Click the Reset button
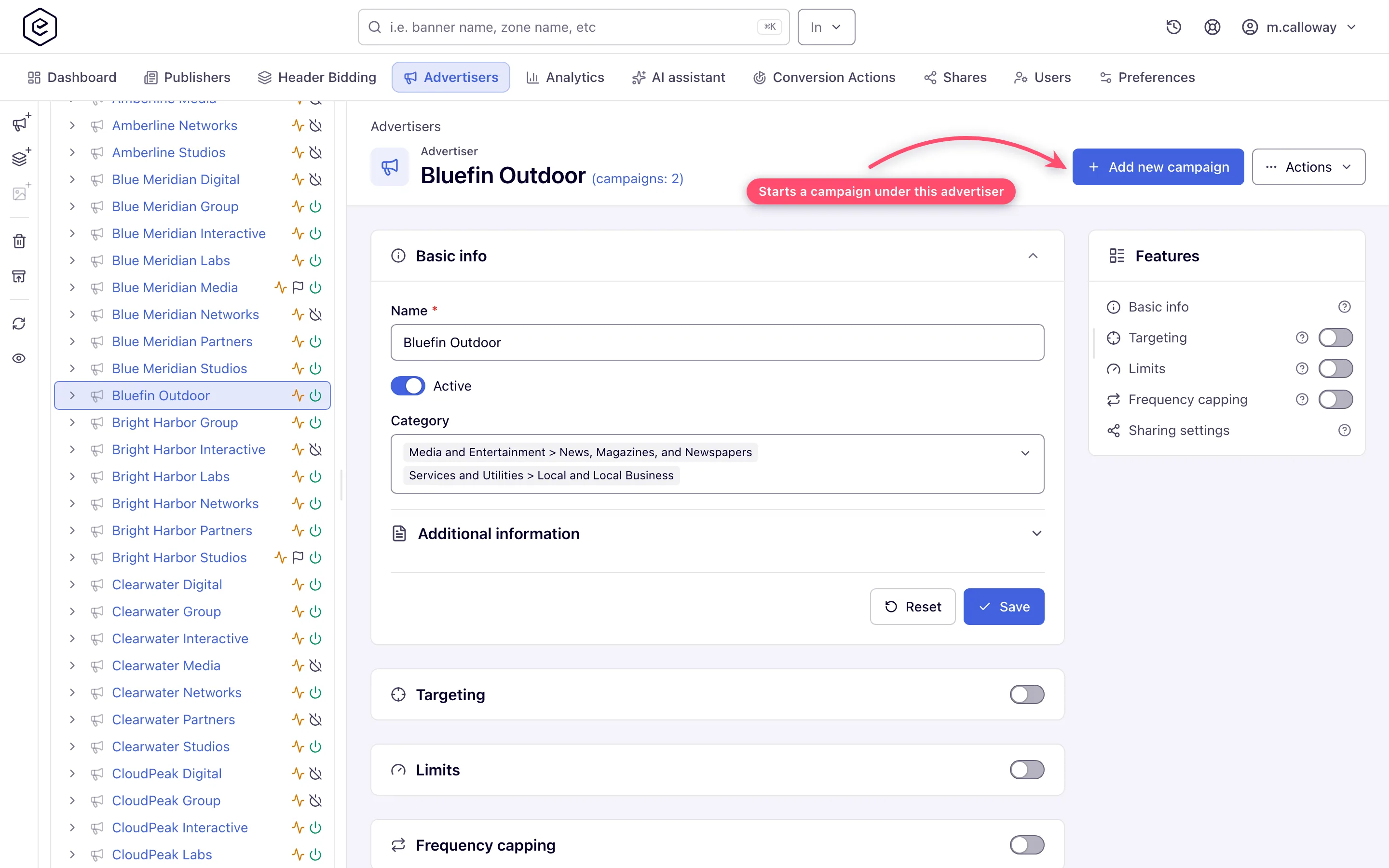This screenshot has height=868, width=1389. pyautogui.click(x=912, y=607)
